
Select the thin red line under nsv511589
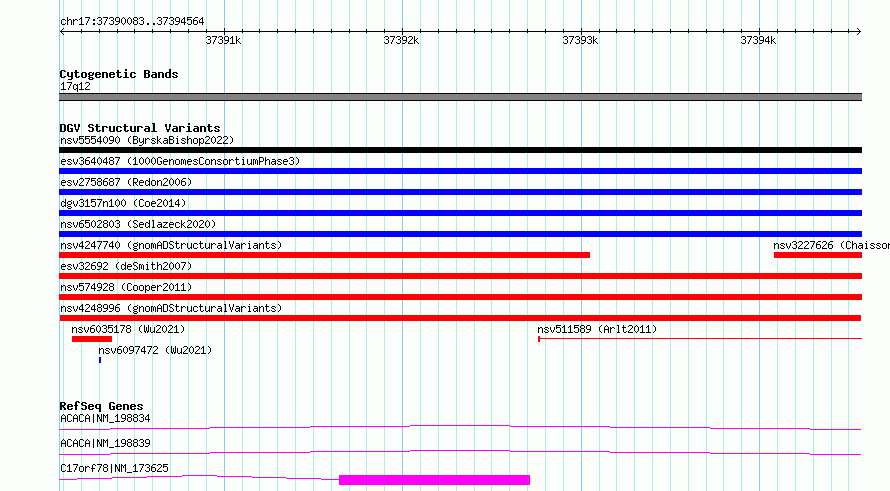pos(700,339)
